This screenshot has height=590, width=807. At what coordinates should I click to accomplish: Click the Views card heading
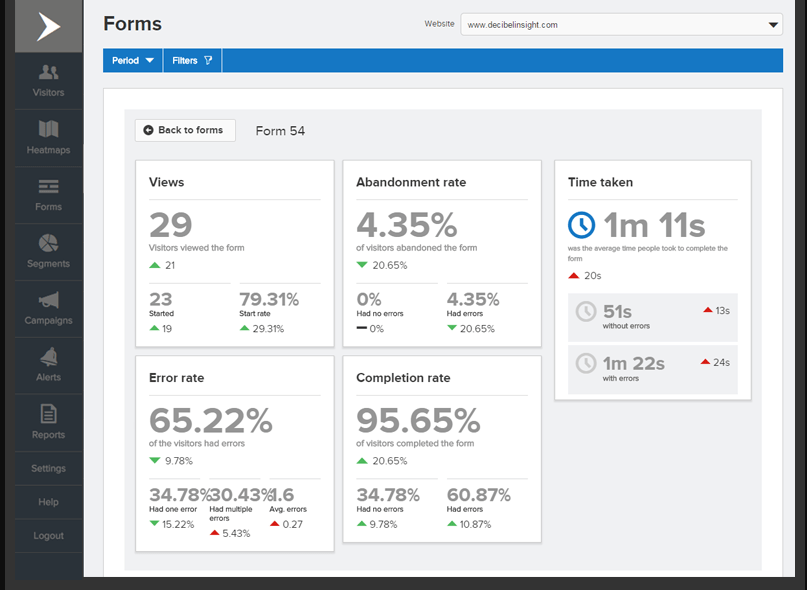tap(166, 182)
